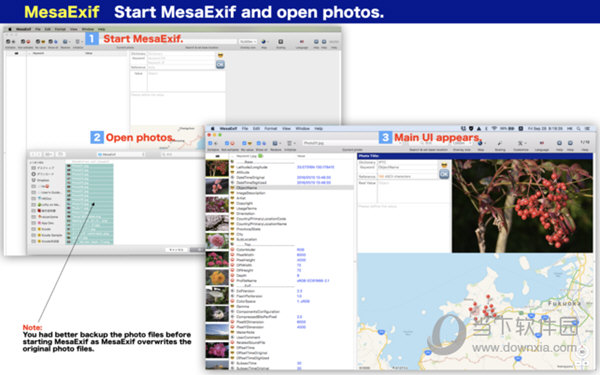Select the City keyword row
The width and height of the screenshot is (600, 375).
[291, 234]
